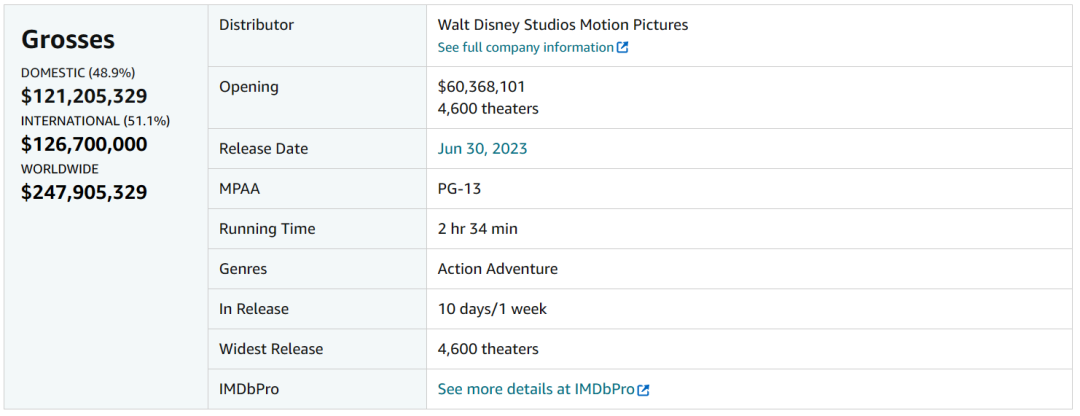Select the international gross figure $126,700,000
The height and width of the screenshot is (416, 1080).
point(84,144)
